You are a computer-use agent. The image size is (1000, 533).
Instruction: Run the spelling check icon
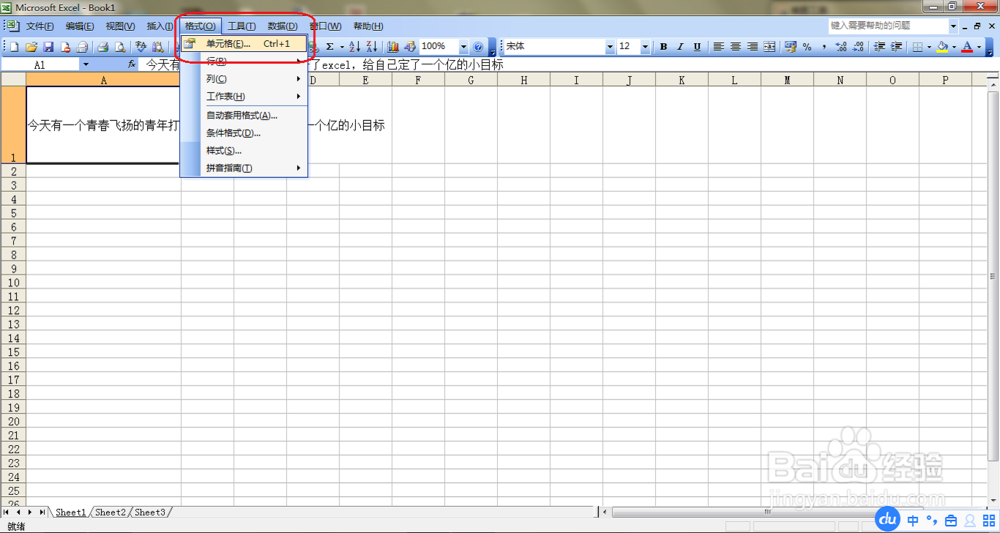point(141,47)
